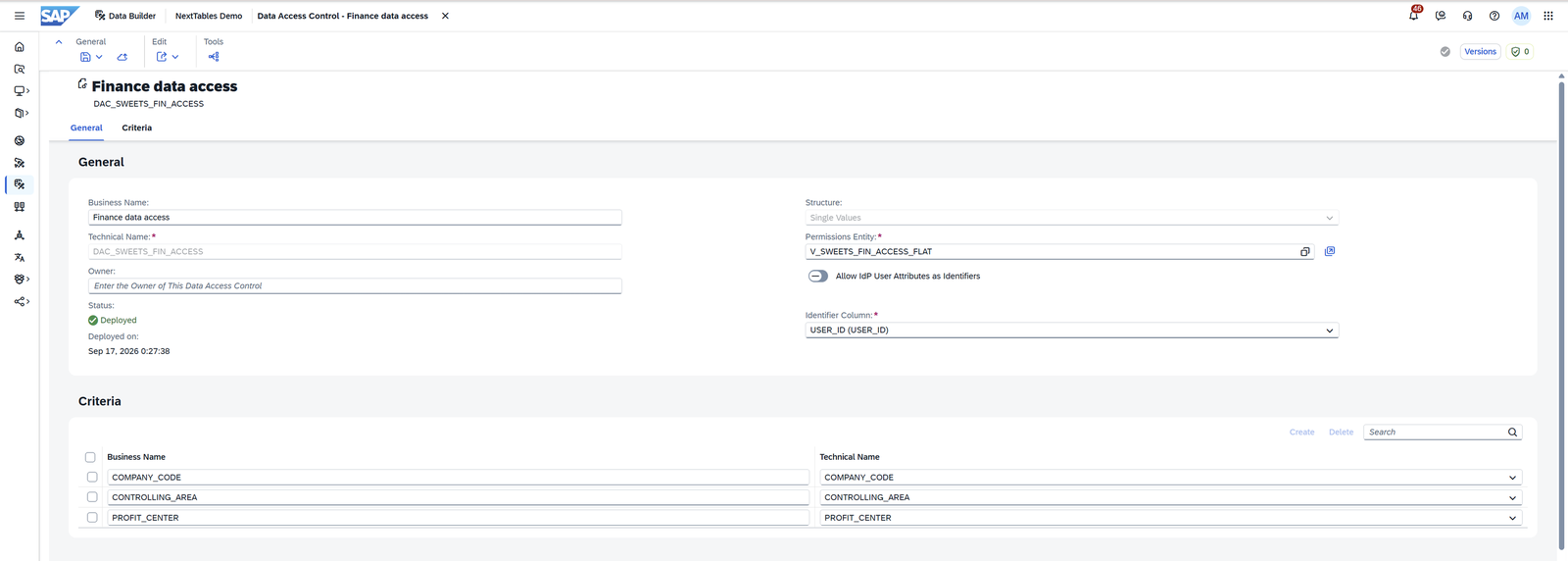
Task: Click the Delete criteria button
Action: coord(1341,433)
